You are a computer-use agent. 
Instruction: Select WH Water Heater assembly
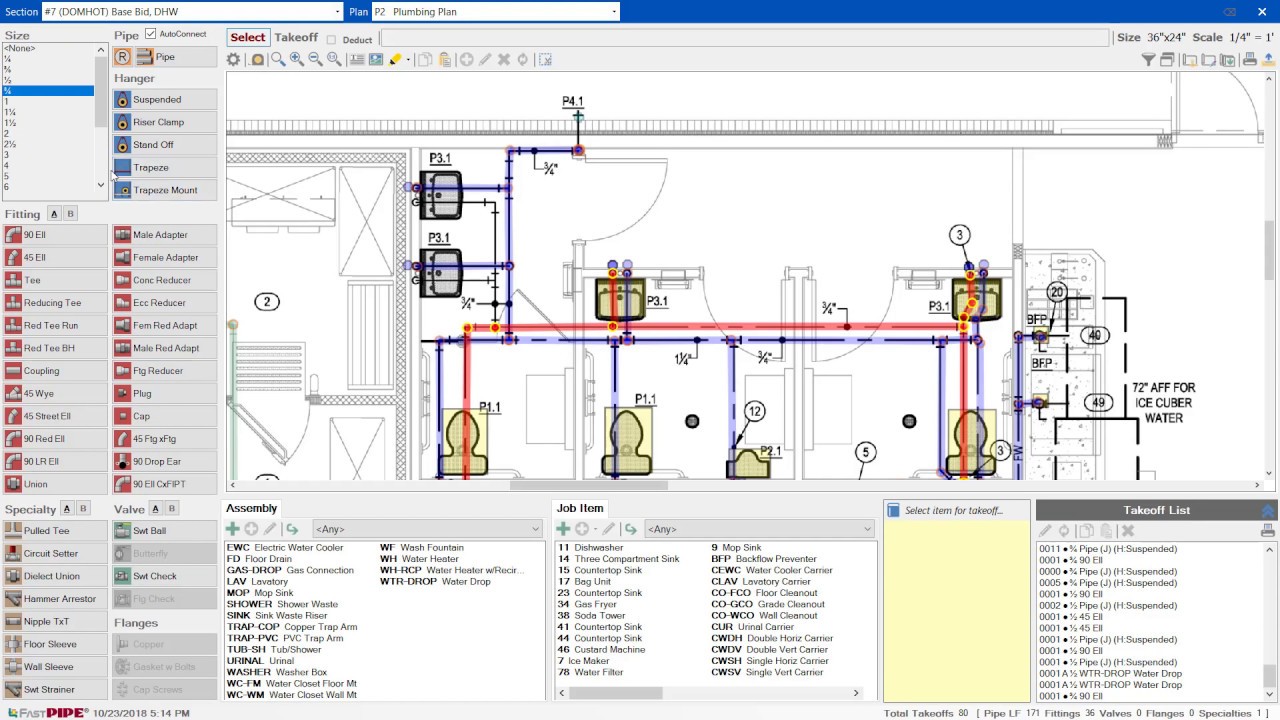click(x=419, y=559)
